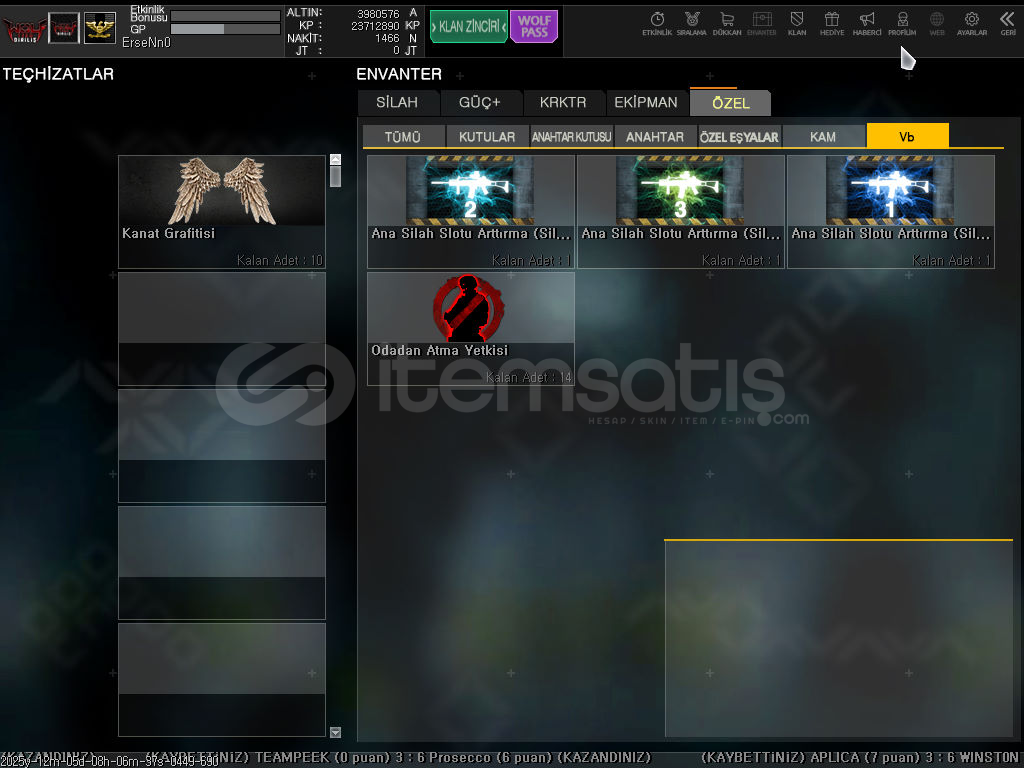Select the Kanat Grafitisi wings item
1024x768 pixels.
click(x=222, y=211)
